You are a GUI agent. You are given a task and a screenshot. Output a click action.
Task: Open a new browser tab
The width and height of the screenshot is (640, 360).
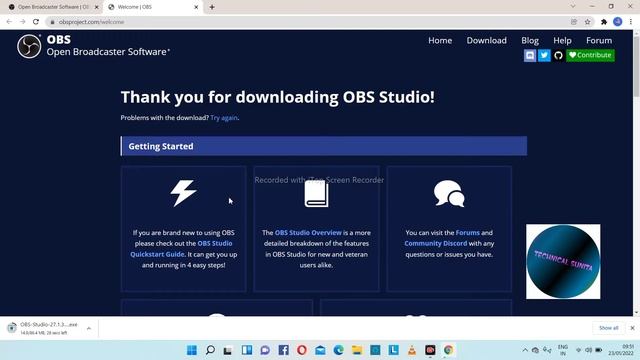point(212,7)
